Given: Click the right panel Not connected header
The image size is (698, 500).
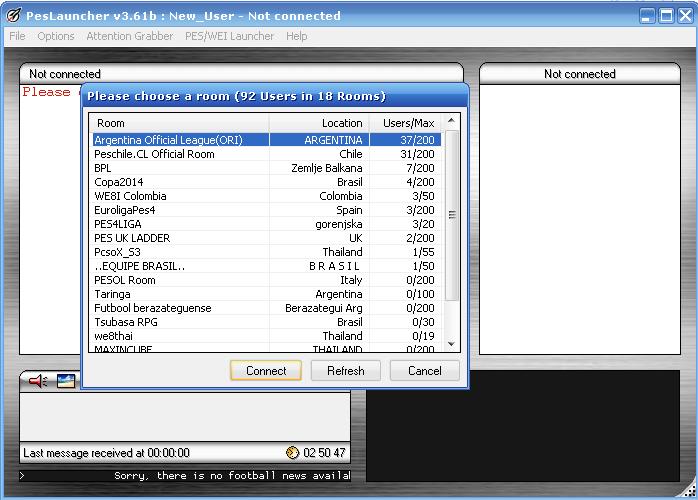Looking at the screenshot, I should pos(580,74).
